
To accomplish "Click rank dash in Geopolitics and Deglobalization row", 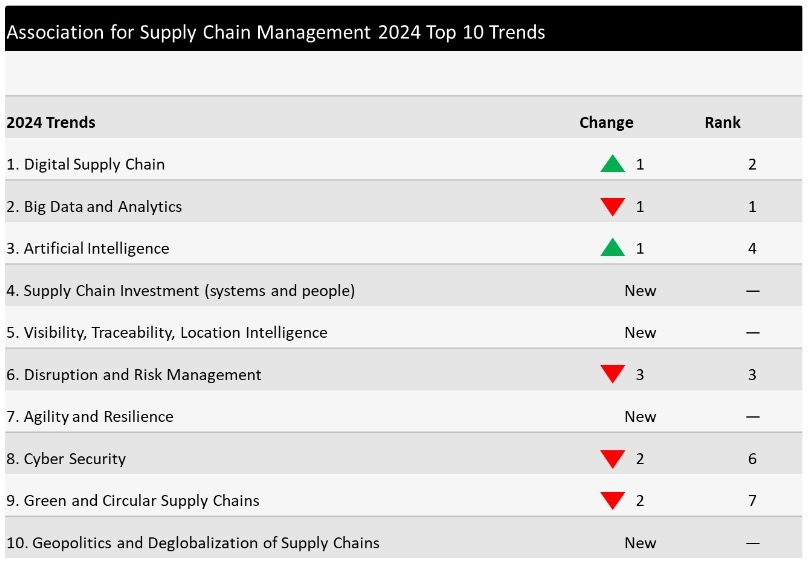I will (752, 543).
